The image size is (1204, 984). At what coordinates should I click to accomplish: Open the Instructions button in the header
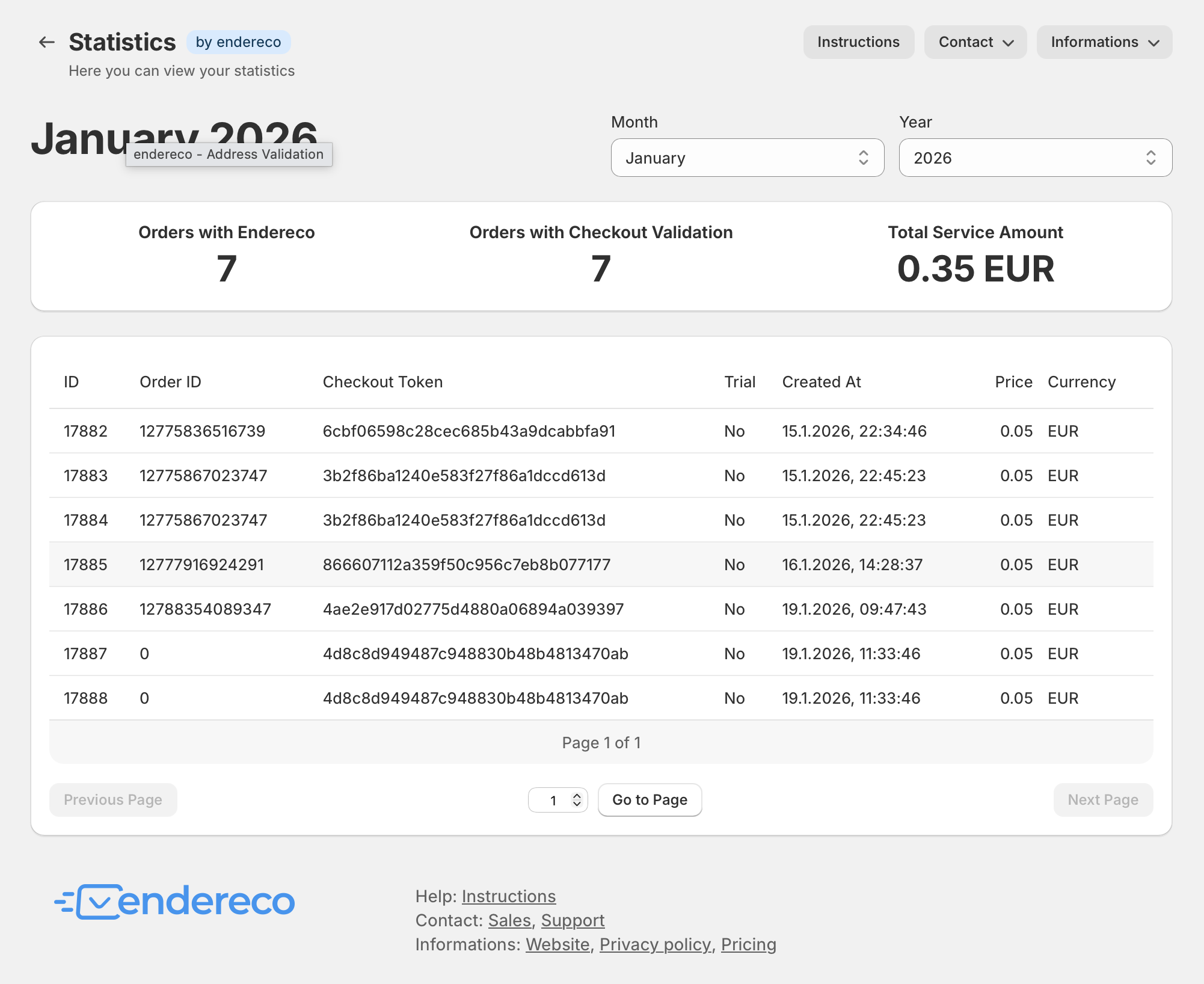pos(858,42)
